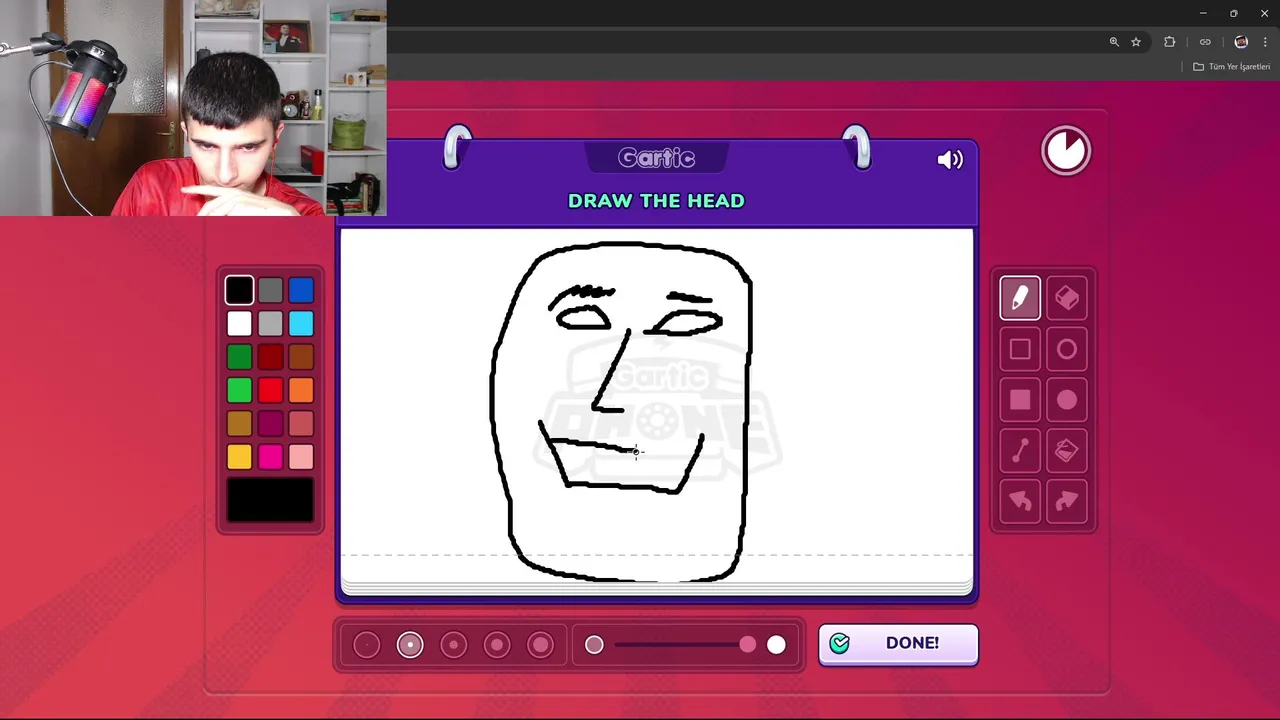The height and width of the screenshot is (720, 1280).
Task: Pick the bright green color swatch
Action: tap(239, 390)
